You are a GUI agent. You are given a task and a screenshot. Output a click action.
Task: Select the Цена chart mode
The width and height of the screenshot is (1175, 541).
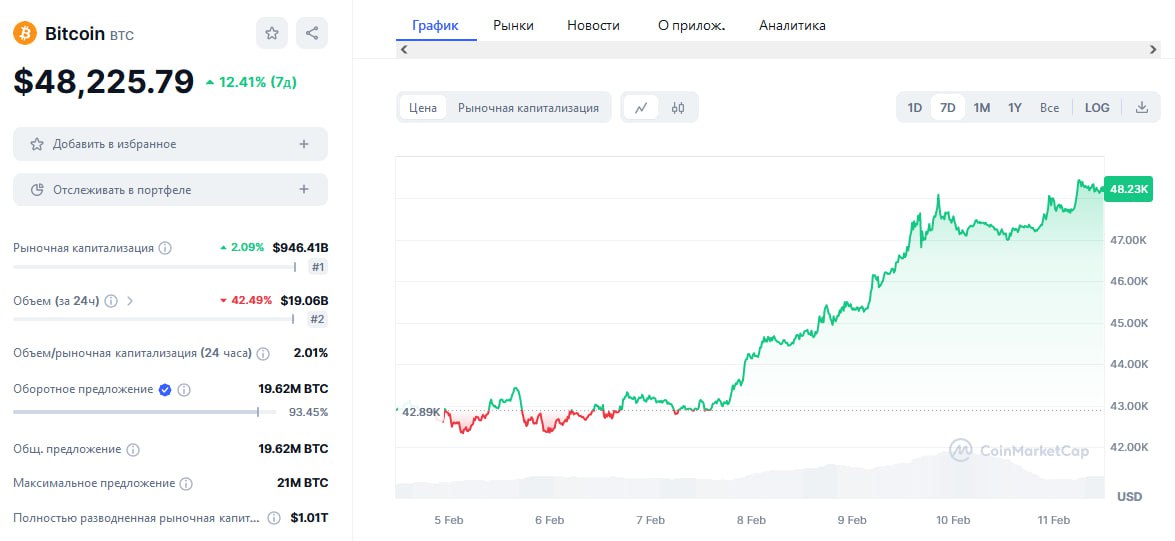(x=423, y=108)
